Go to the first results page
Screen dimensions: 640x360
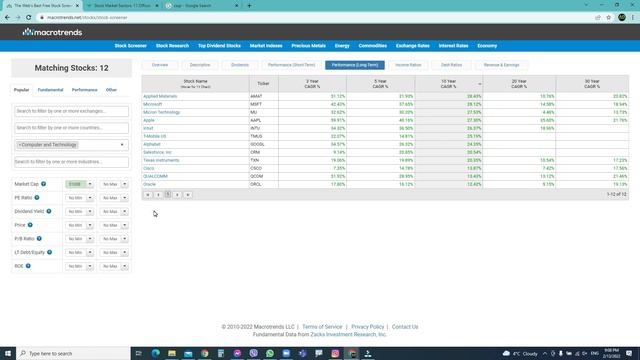tap(148, 195)
